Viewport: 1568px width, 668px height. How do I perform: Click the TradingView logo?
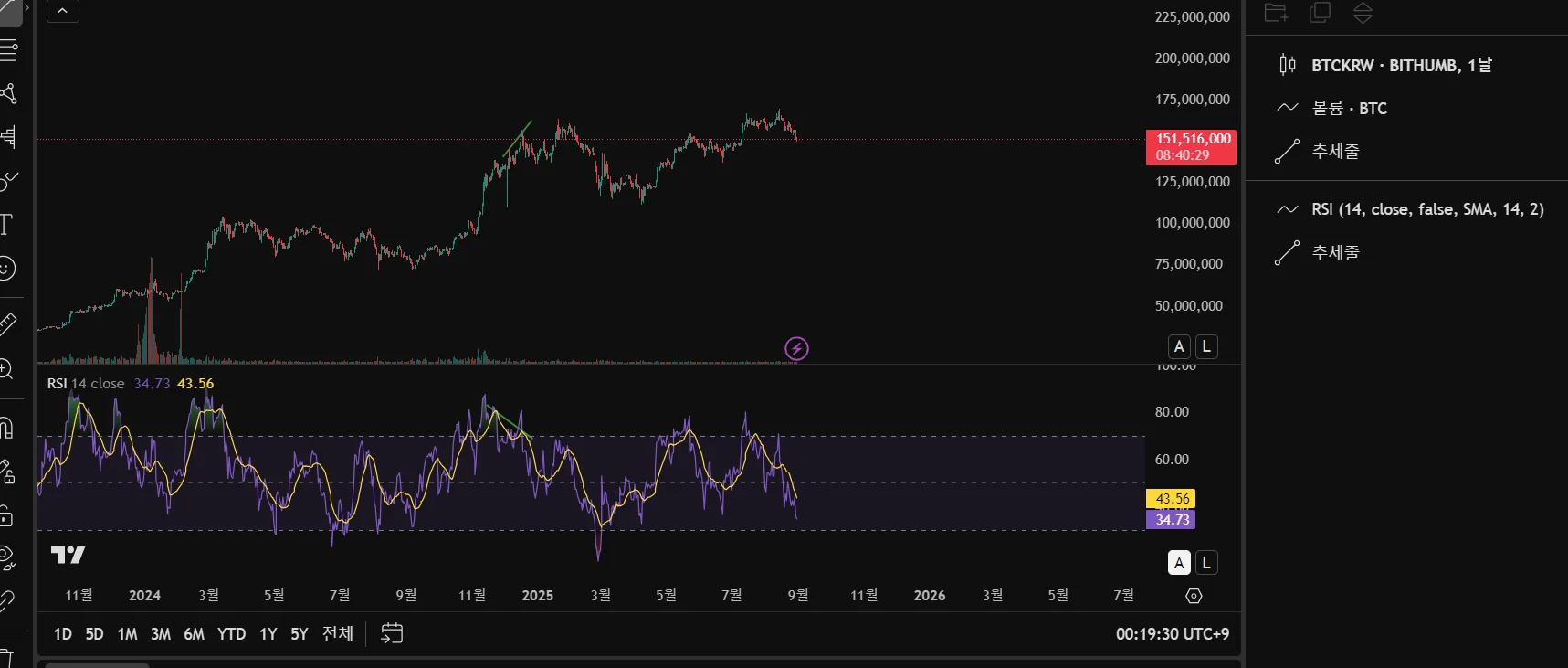[x=68, y=555]
